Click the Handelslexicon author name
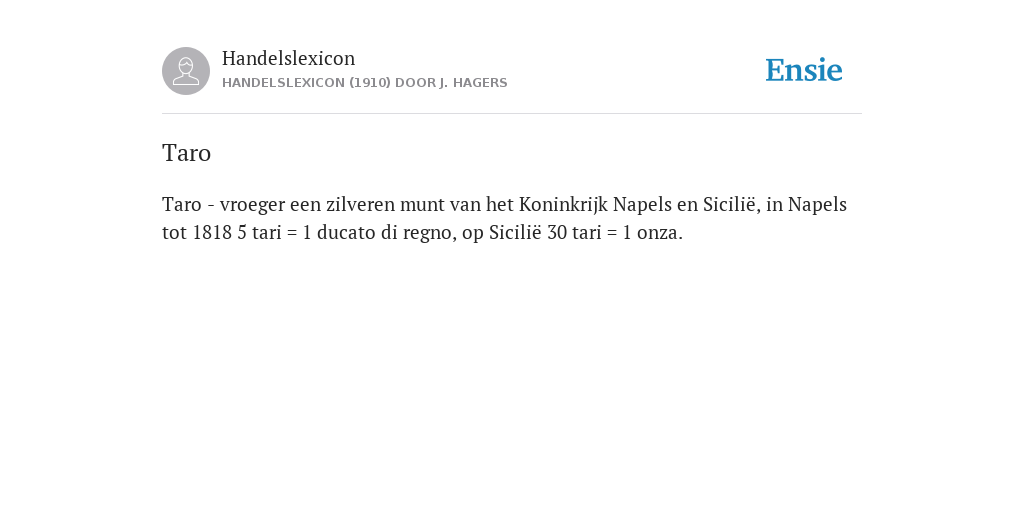This screenshot has width=1024, height=512. [x=289, y=58]
